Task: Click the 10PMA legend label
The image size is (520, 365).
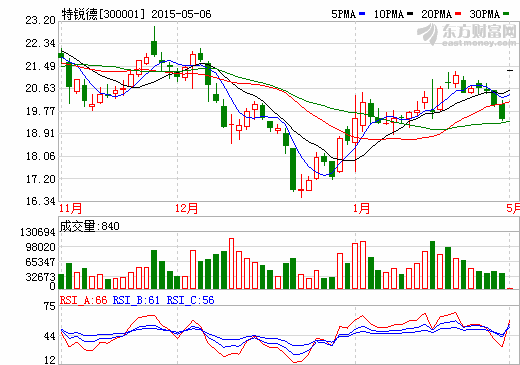Action: [x=389, y=14]
